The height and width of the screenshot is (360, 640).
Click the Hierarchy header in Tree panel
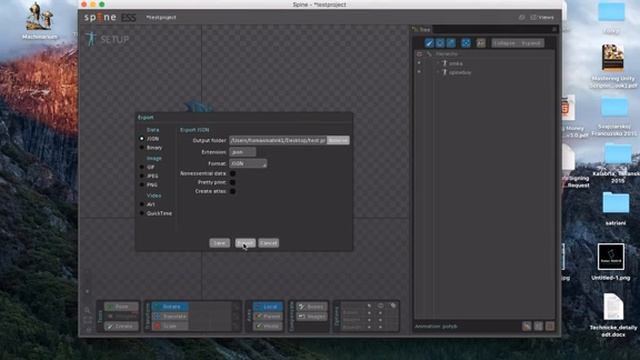point(446,54)
